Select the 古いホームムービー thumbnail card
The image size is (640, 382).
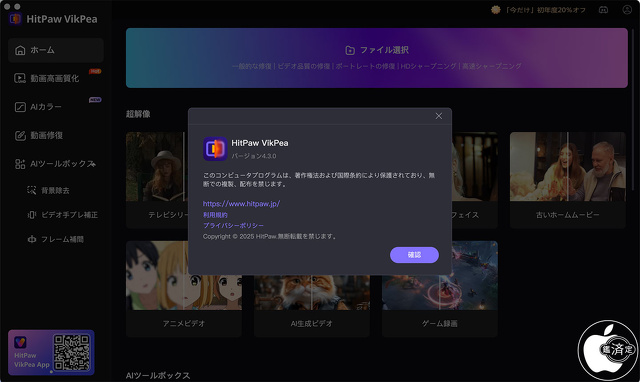tap(567, 180)
